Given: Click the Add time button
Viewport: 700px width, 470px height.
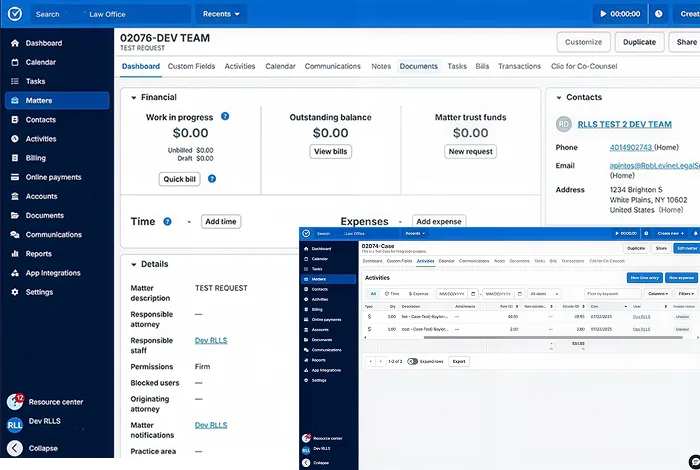Looking at the screenshot, I should pyautogui.click(x=221, y=221).
